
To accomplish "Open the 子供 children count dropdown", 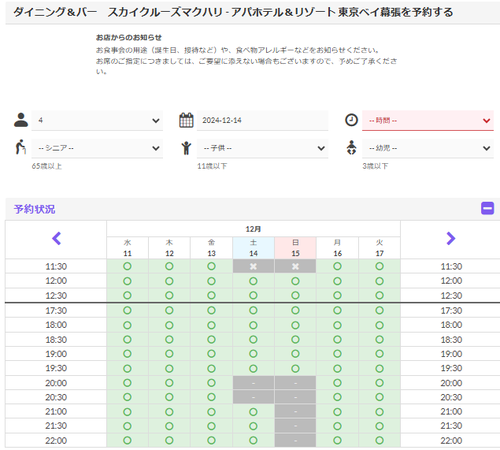I will (262, 148).
